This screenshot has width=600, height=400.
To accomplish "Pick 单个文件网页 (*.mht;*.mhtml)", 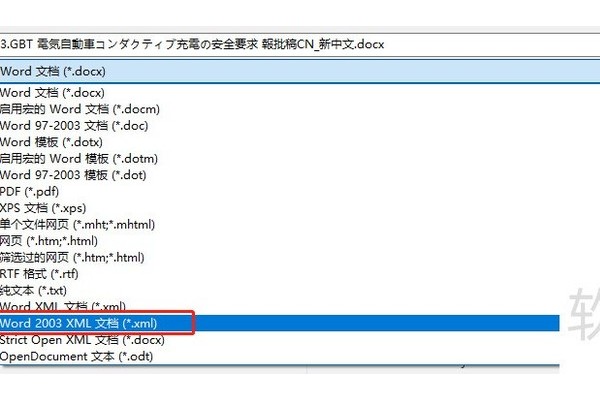I will 280,224.
